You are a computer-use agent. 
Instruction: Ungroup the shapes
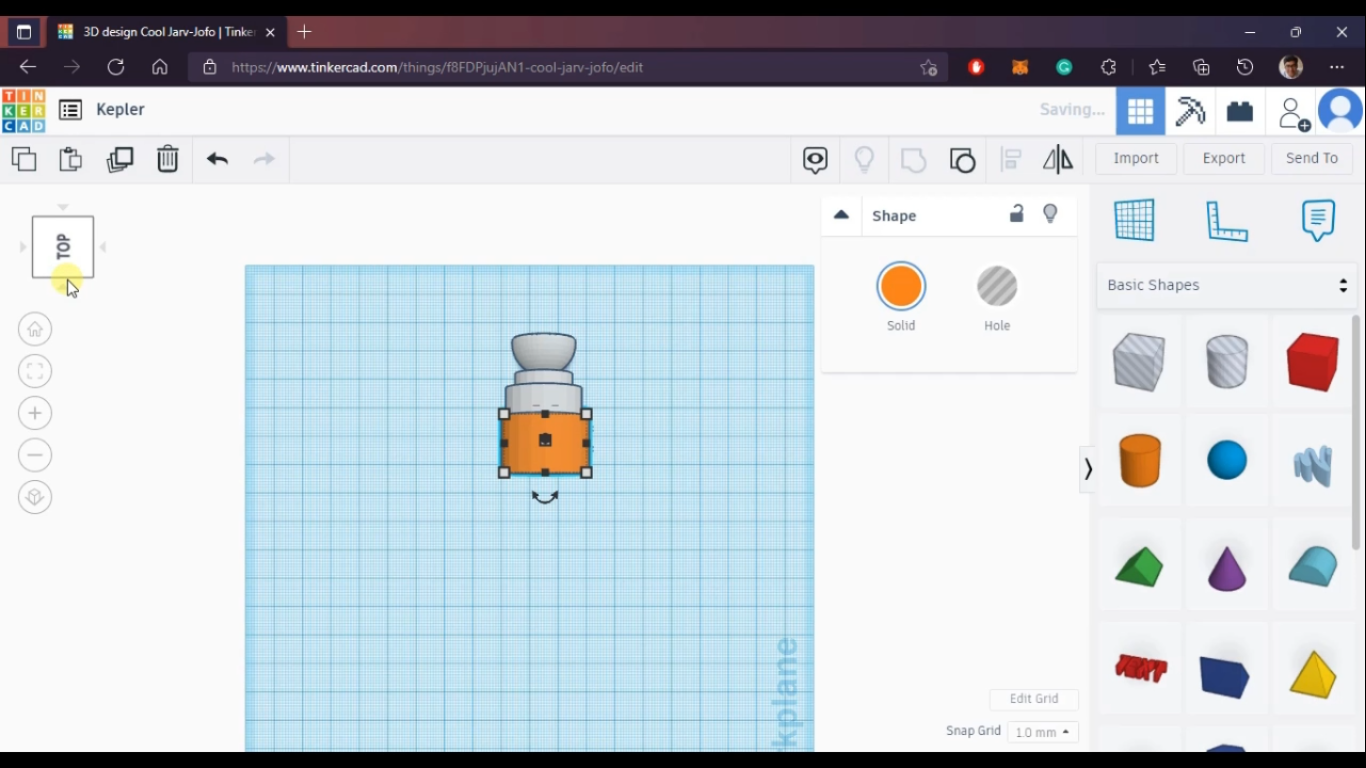click(x=962, y=160)
